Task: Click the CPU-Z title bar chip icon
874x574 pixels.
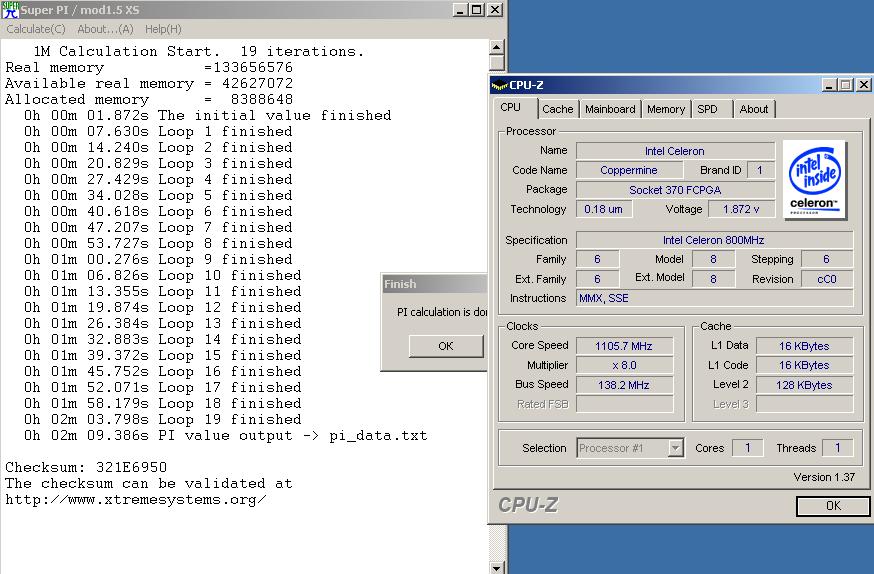Action: (x=499, y=85)
